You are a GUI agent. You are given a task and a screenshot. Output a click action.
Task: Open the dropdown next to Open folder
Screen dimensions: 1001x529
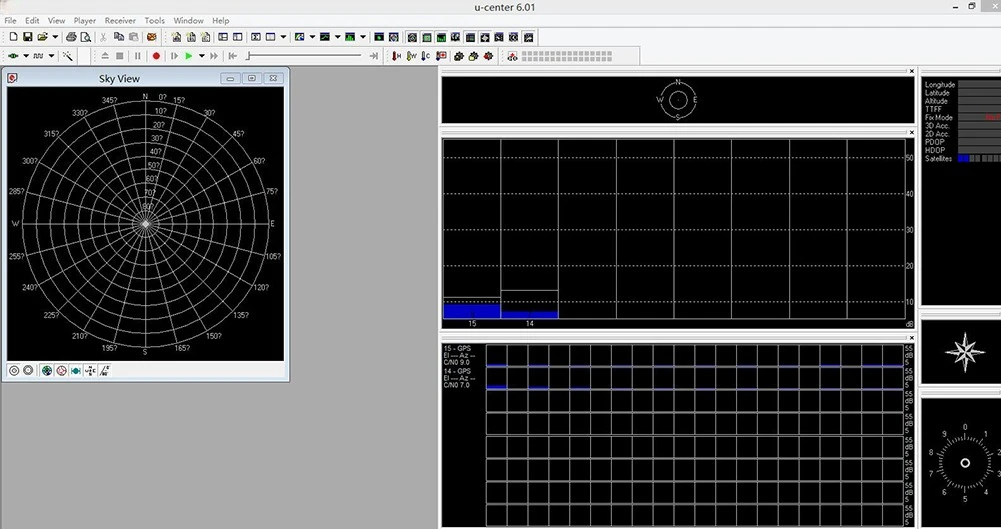(55, 37)
